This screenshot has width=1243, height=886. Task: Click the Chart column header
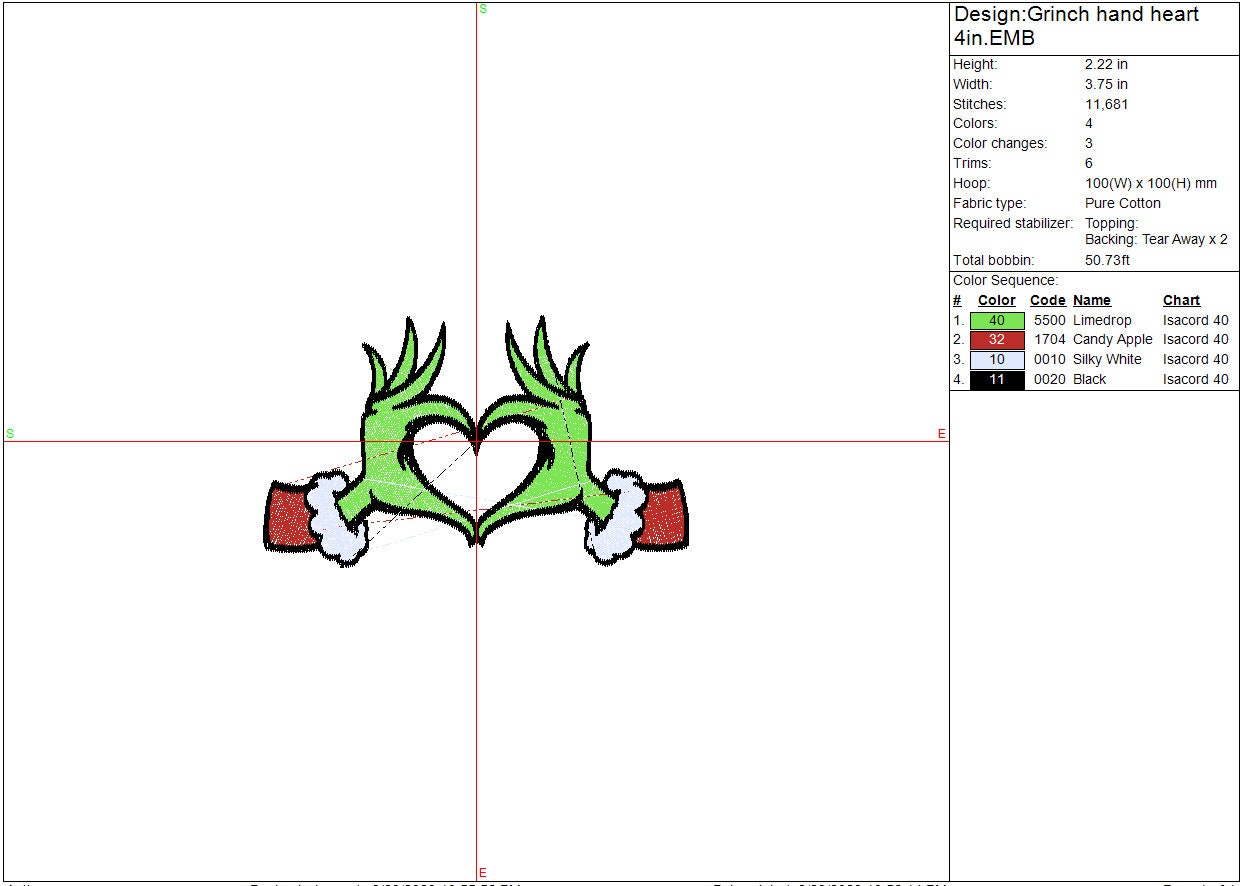[1181, 300]
